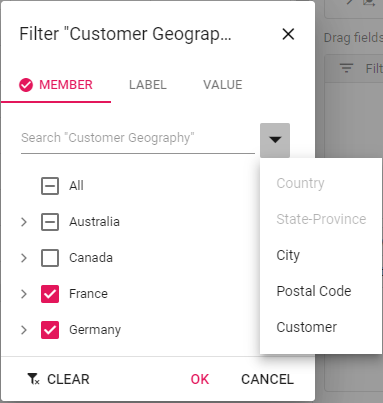Open the level dropdown arrow button
Image resolution: width=383 pixels, height=403 pixels.
(x=275, y=140)
